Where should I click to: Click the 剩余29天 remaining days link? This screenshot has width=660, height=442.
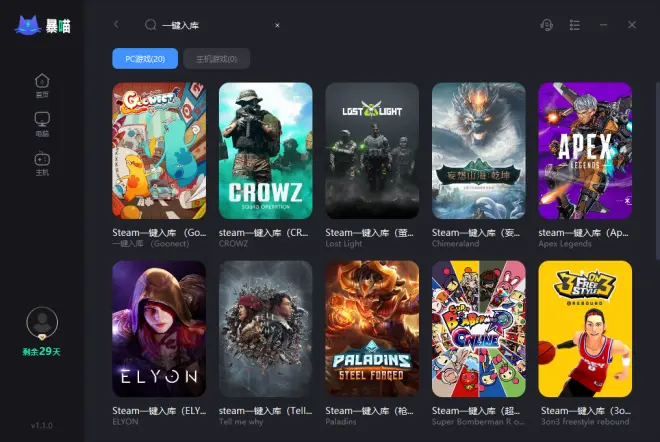(x=42, y=351)
